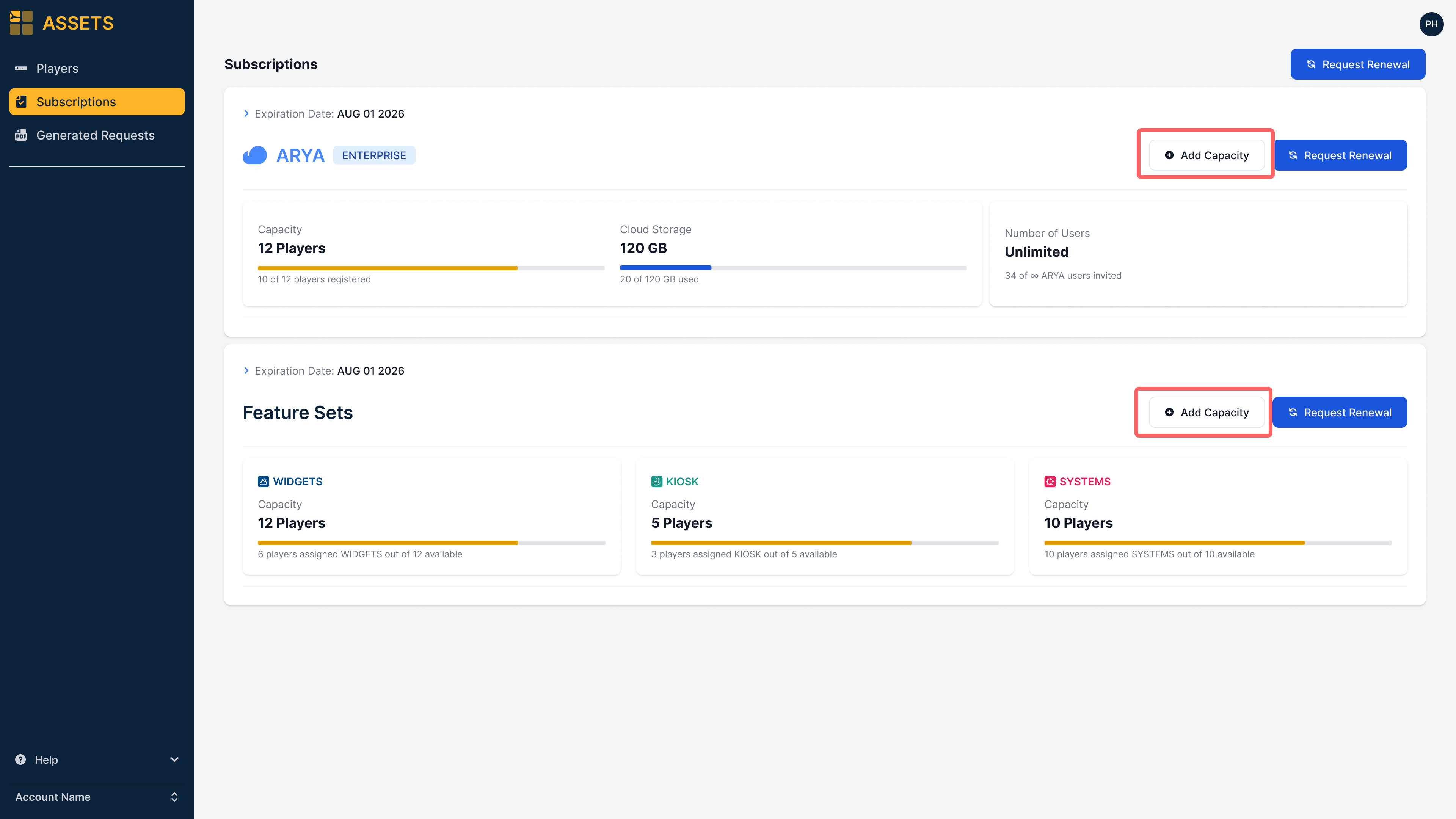Viewport: 1456px width, 819px height.
Task: Click '10 players assigned SYSTEMS' text
Action: (x=1149, y=554)
